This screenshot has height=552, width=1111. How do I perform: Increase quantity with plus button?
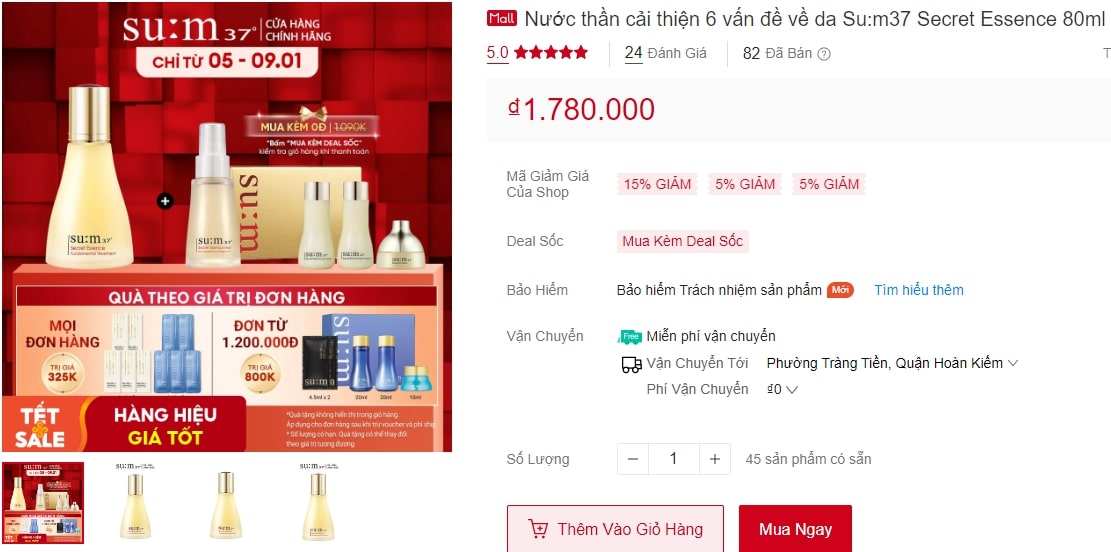[715, 459]
